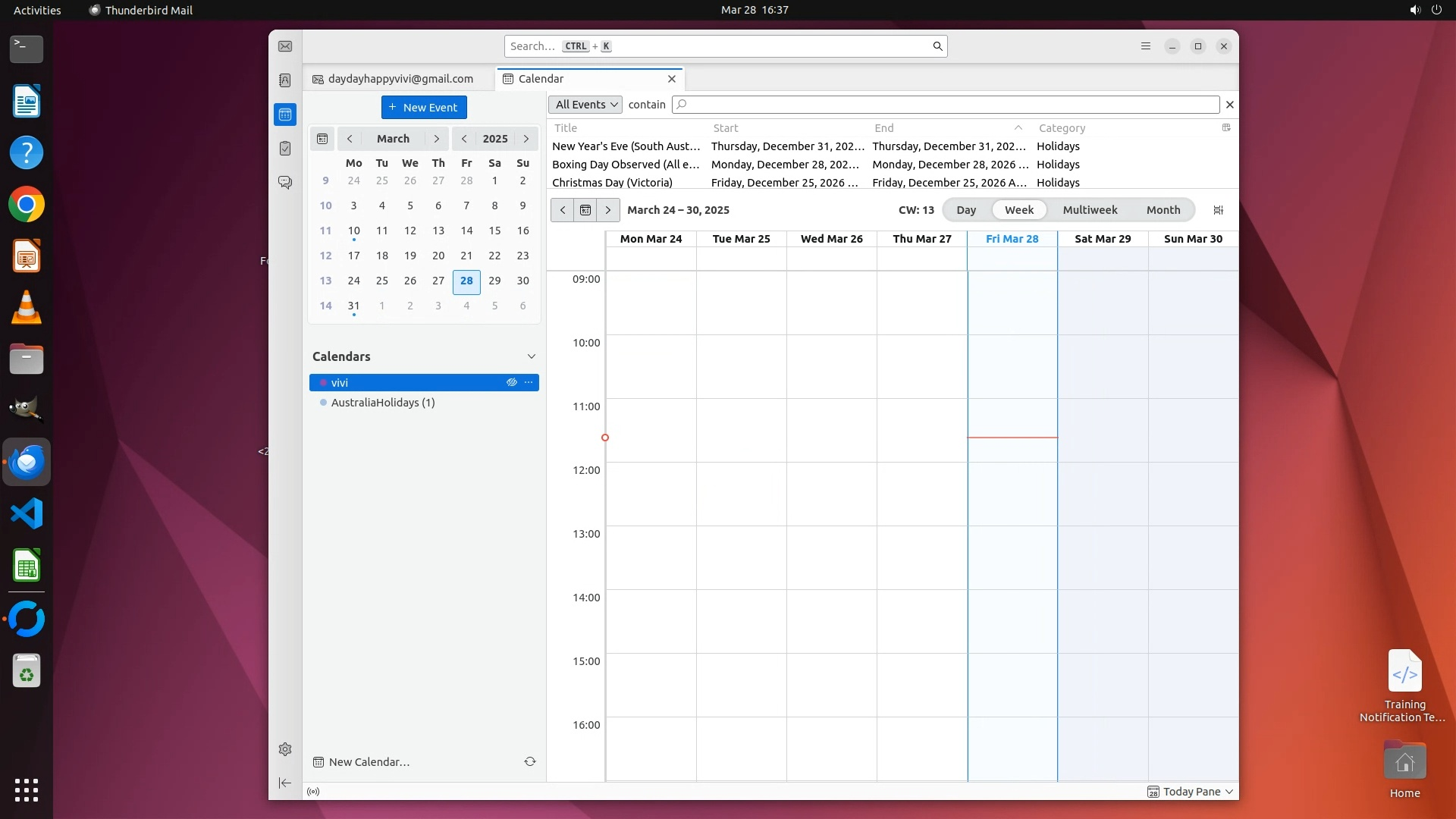The height and width of the screenshot is (819, 1456).
Task: Collapse the Calendars section chevron
Action: 532,356
